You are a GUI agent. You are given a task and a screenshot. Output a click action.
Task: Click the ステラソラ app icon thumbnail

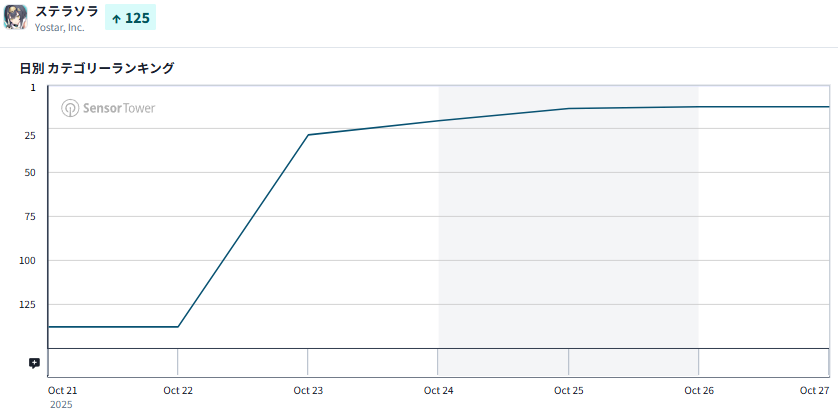[16, 18]
